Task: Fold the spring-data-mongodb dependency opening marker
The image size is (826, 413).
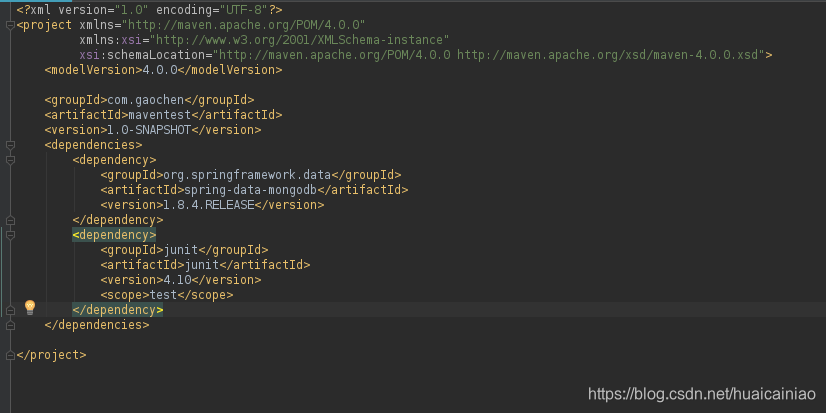Action: [10, 160]
